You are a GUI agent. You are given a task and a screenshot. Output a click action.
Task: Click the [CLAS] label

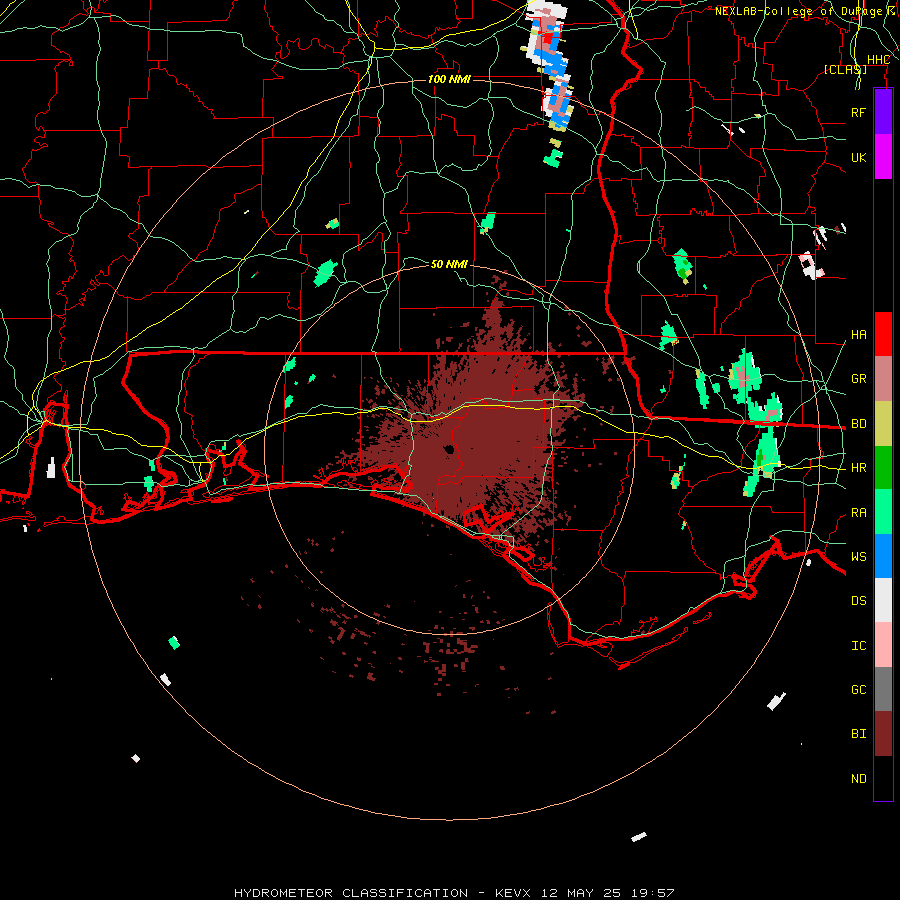[x=845, y=70]
